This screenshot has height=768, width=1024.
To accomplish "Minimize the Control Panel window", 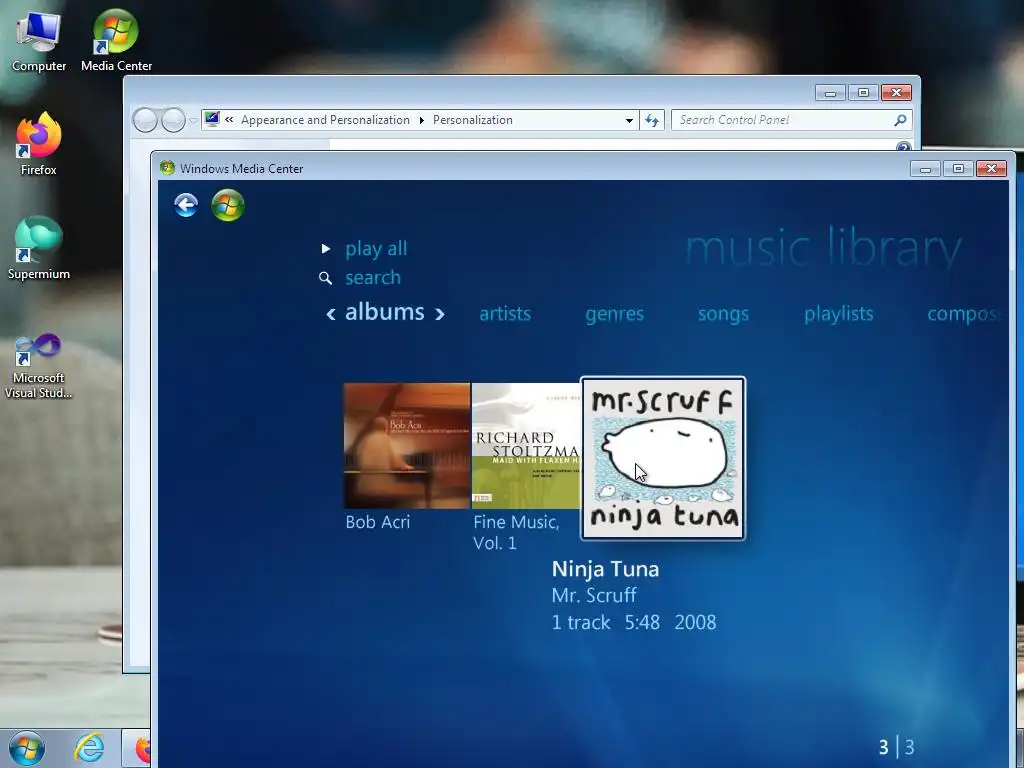I will pos(830,93).
